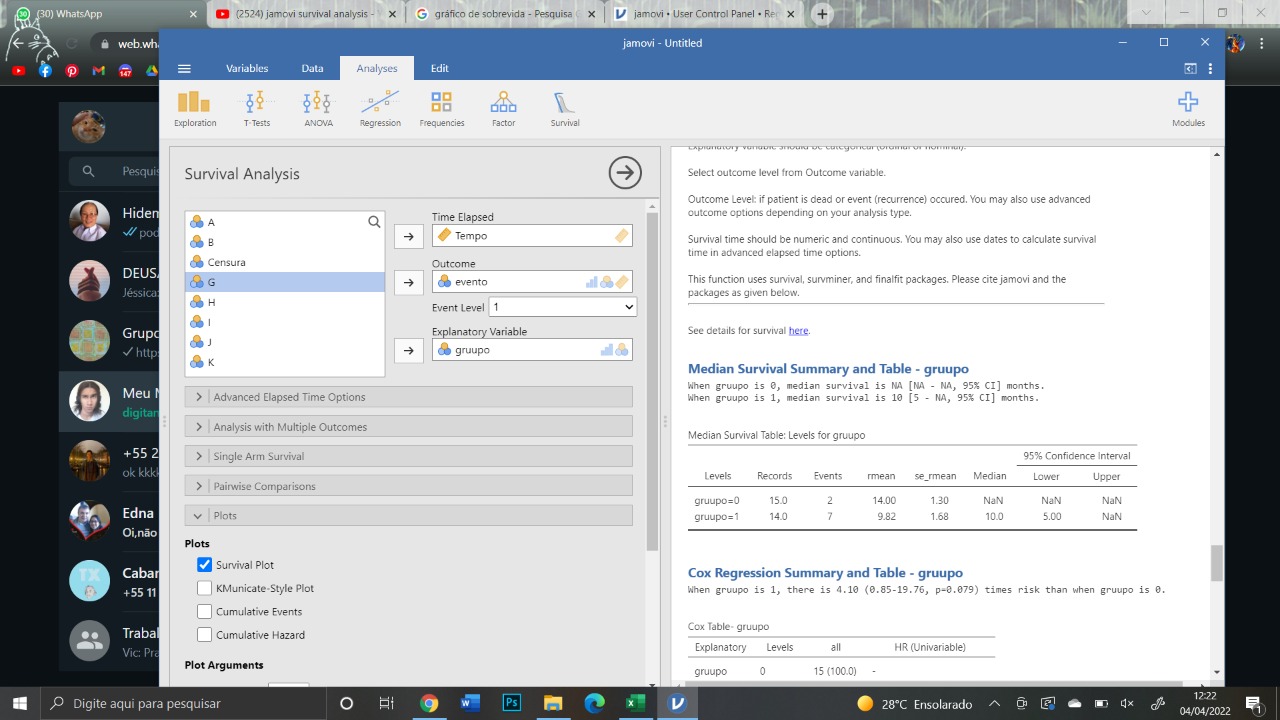Open jamovi hamburger main menu
Screen dimensions: 1280x720
[184, 68]
